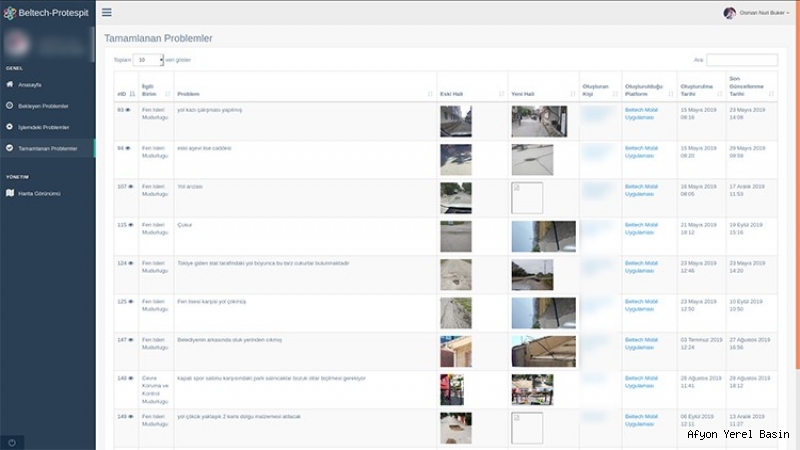Click the eye icon for problem 93
Image resolution: width=800 pixels, height=450 pixels.
click(130, 109)
